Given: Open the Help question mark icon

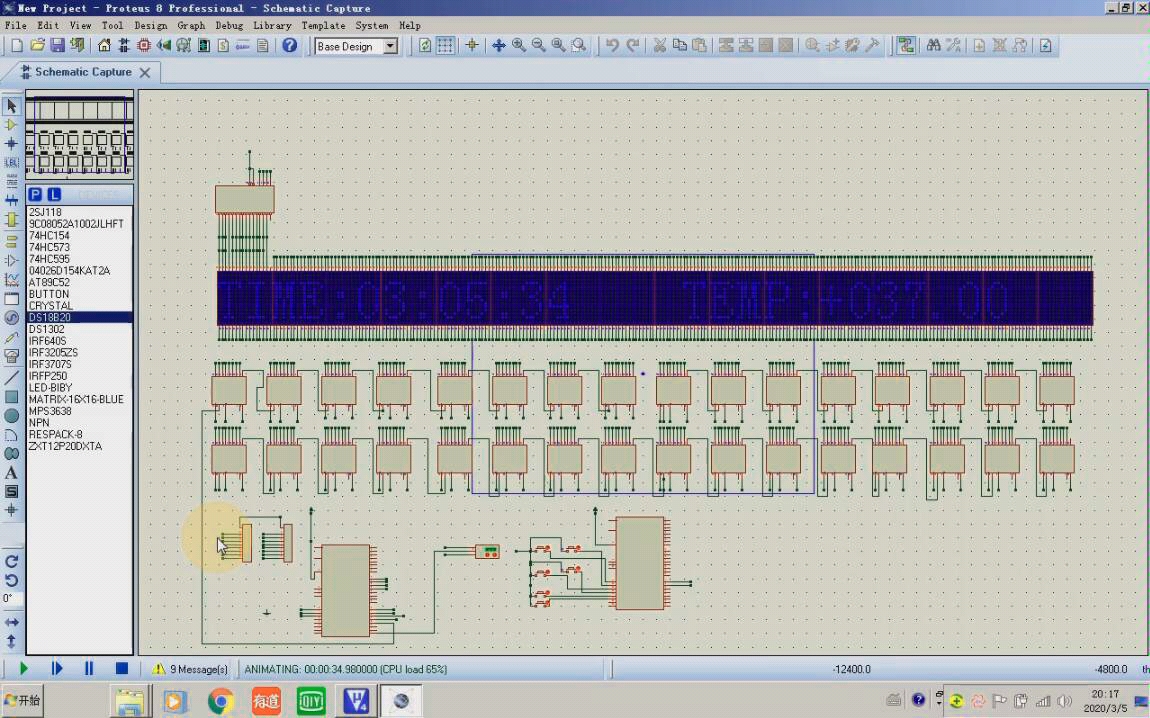Looking at the screenshot, I should click(x=290, y=46).
